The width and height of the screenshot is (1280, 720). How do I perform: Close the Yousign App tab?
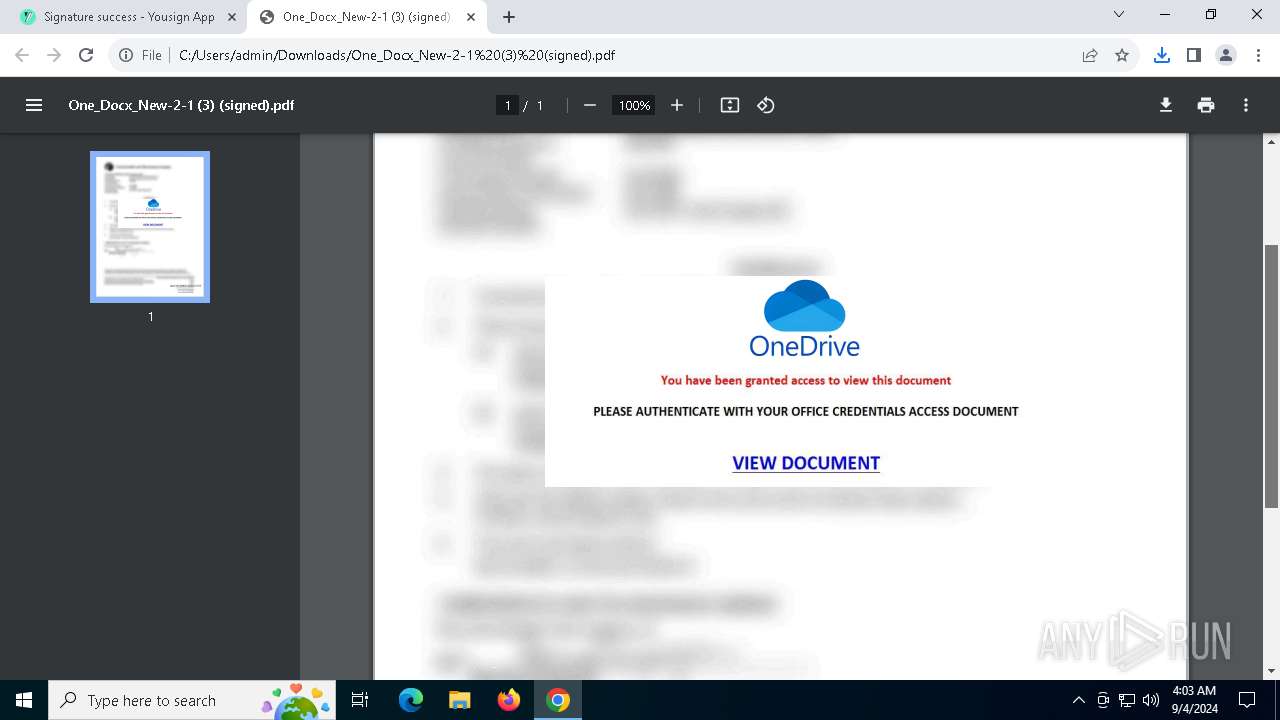pyautogui.click(x=232, y=17)
